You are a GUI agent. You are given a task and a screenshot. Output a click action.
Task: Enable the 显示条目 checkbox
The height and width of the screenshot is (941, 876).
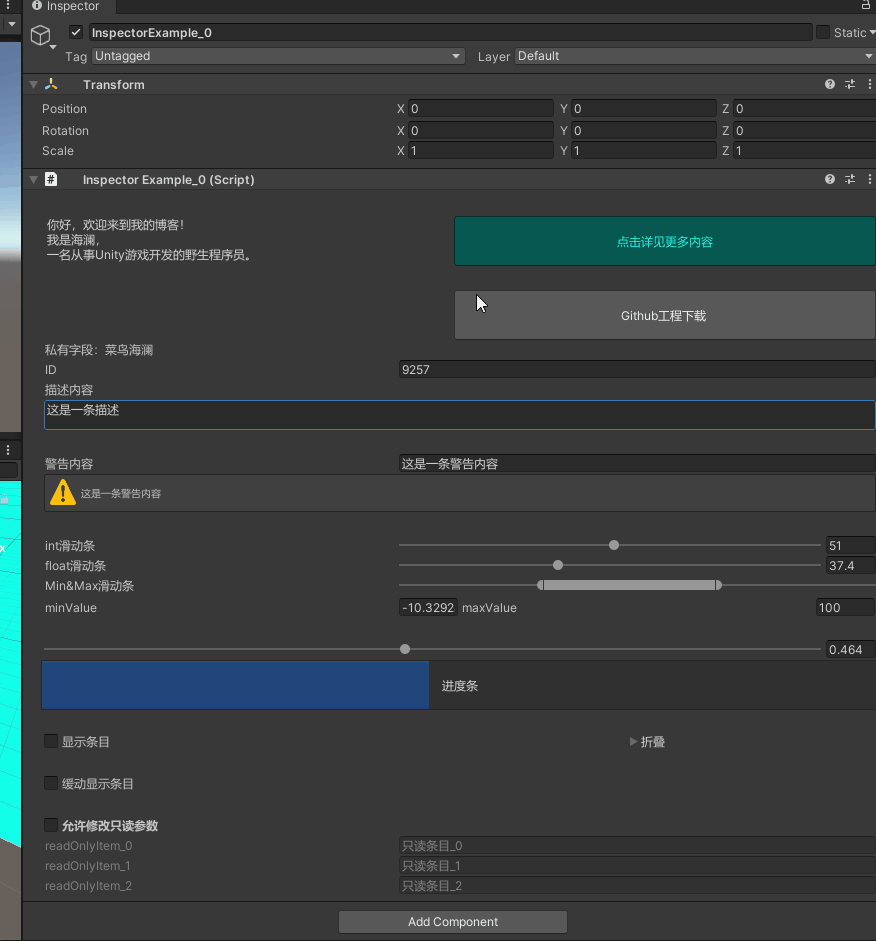tap(51, 742)
